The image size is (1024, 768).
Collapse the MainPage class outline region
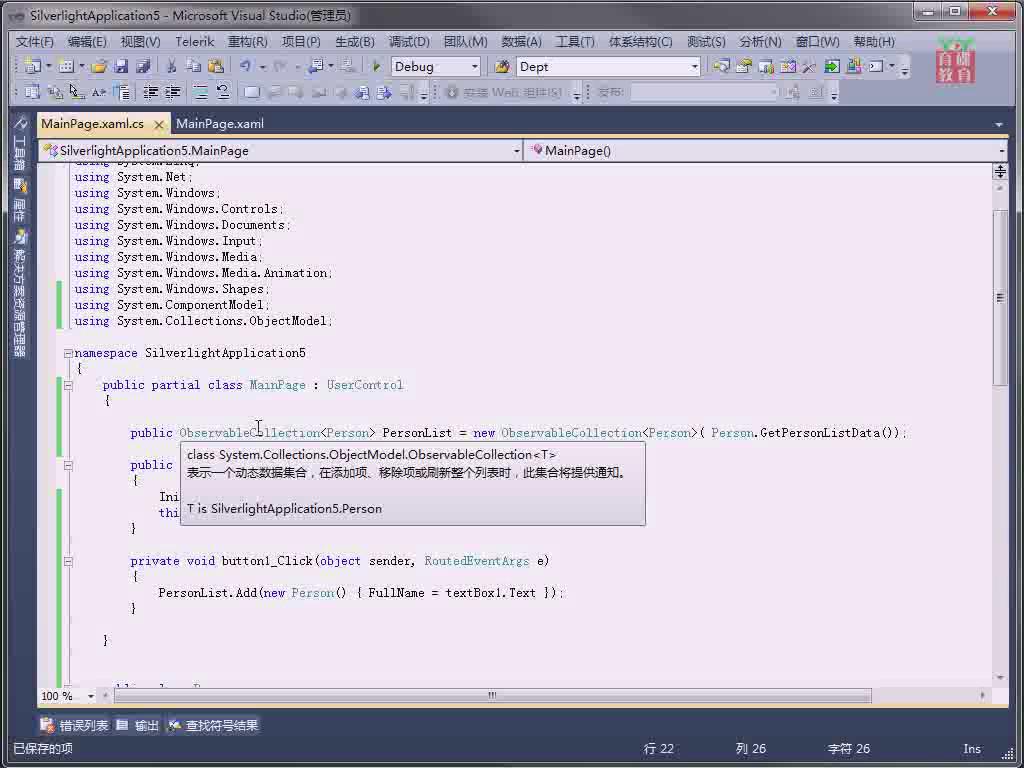(68, 385)
